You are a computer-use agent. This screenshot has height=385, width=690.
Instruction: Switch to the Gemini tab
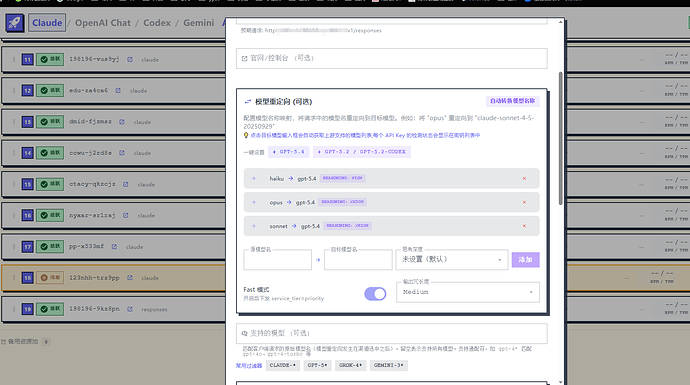(198, 23)
